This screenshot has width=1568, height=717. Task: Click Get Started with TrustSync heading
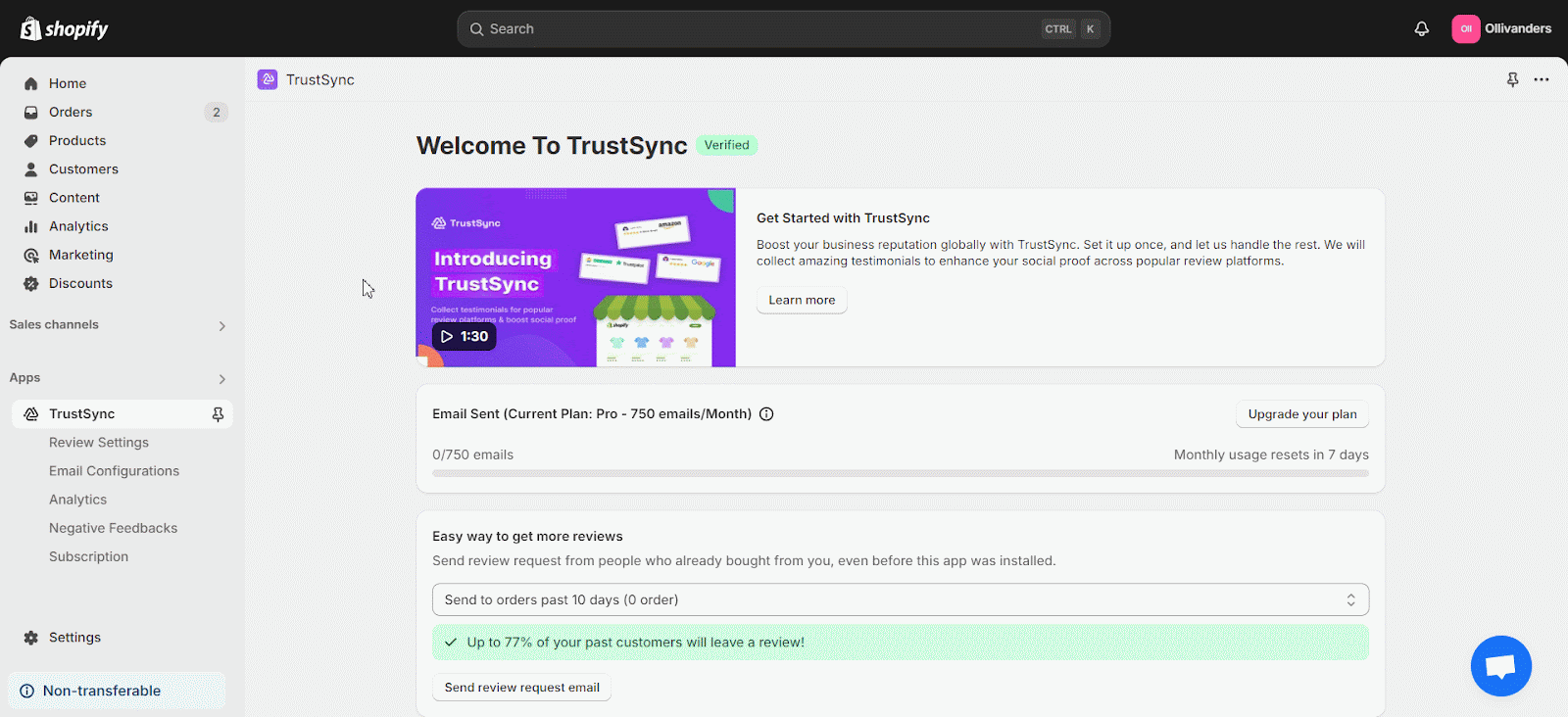[843, 217]
